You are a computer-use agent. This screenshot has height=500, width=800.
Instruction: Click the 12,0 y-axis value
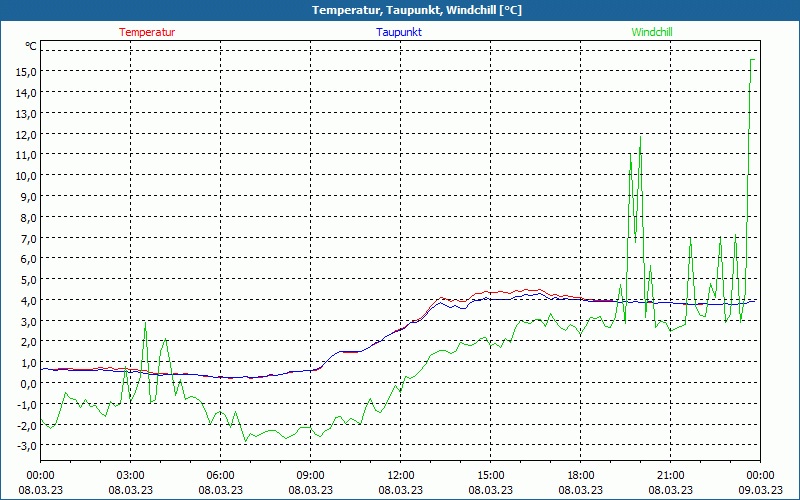[26, 135]
